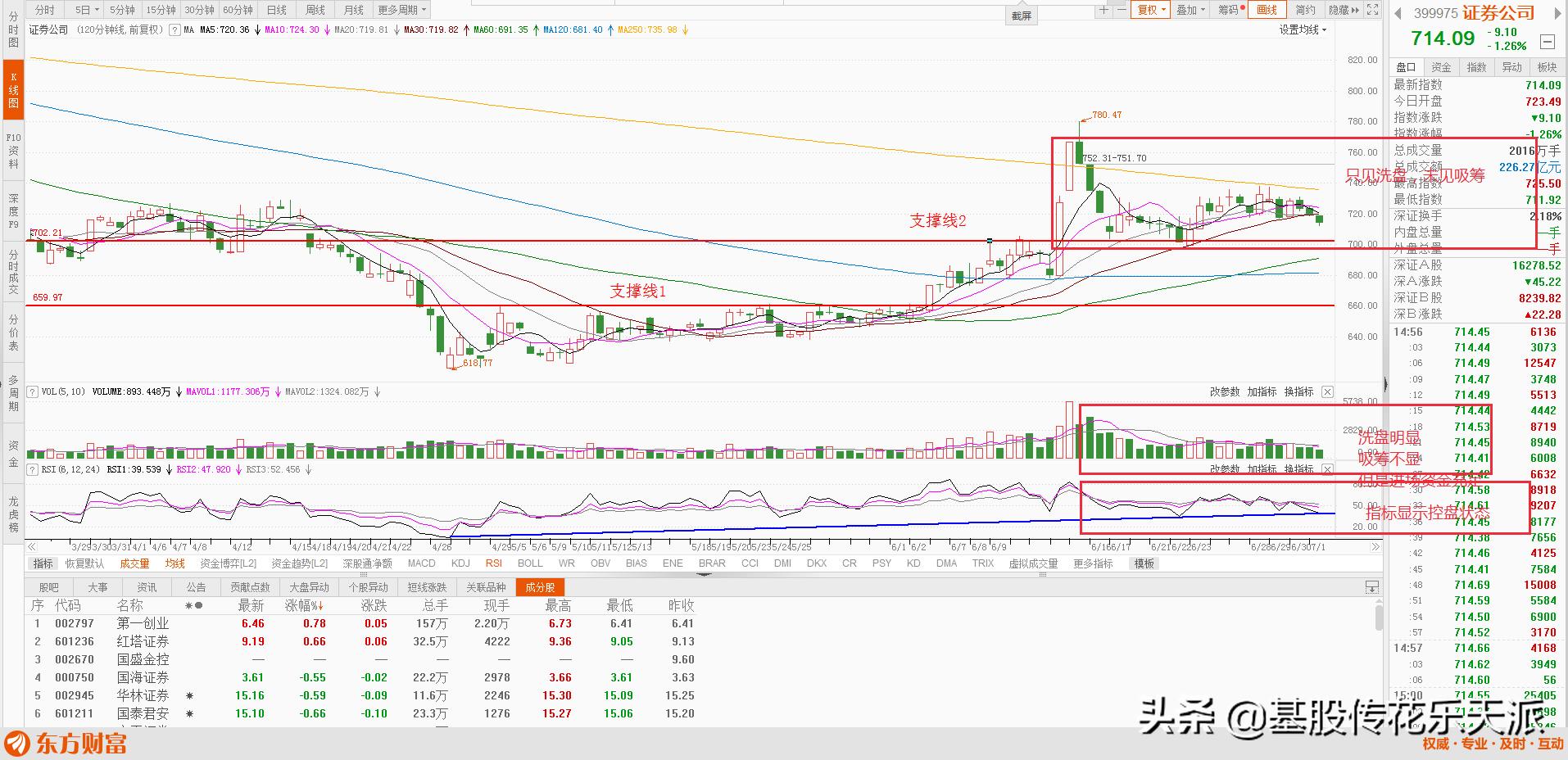The image size is (1568, 760).
Task: Go to previous stock with left arrow
Action: [x=1396, y=13]
